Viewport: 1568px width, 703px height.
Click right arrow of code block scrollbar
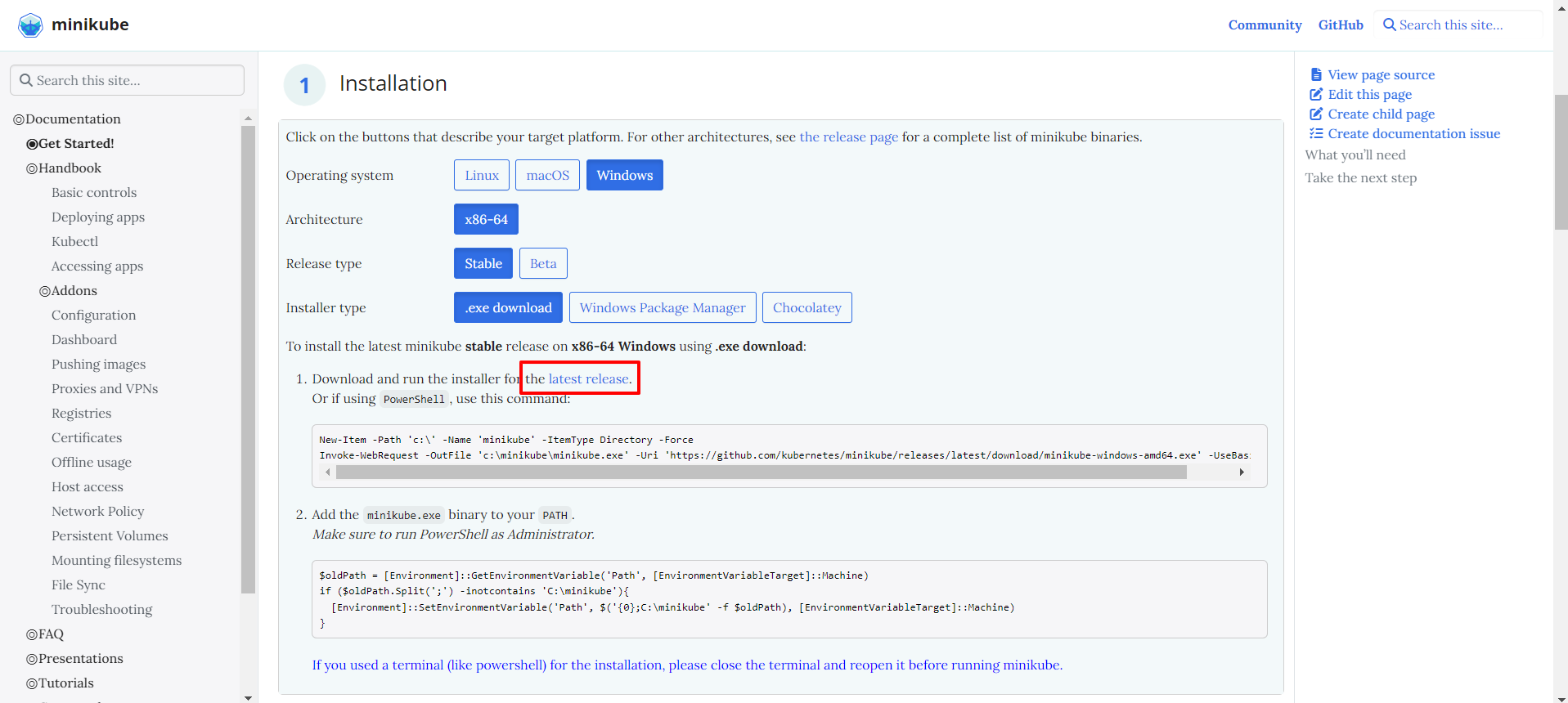[1242, 472]
